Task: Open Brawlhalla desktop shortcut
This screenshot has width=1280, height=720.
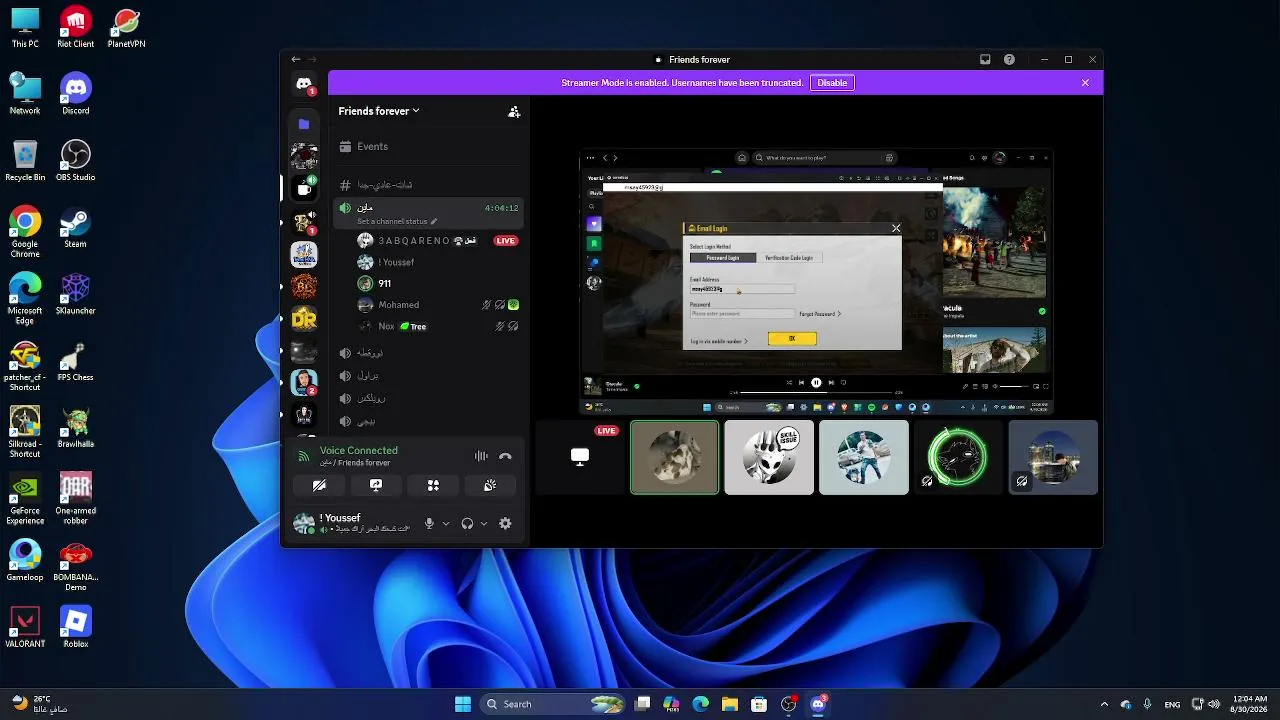Action: point(76,428)
